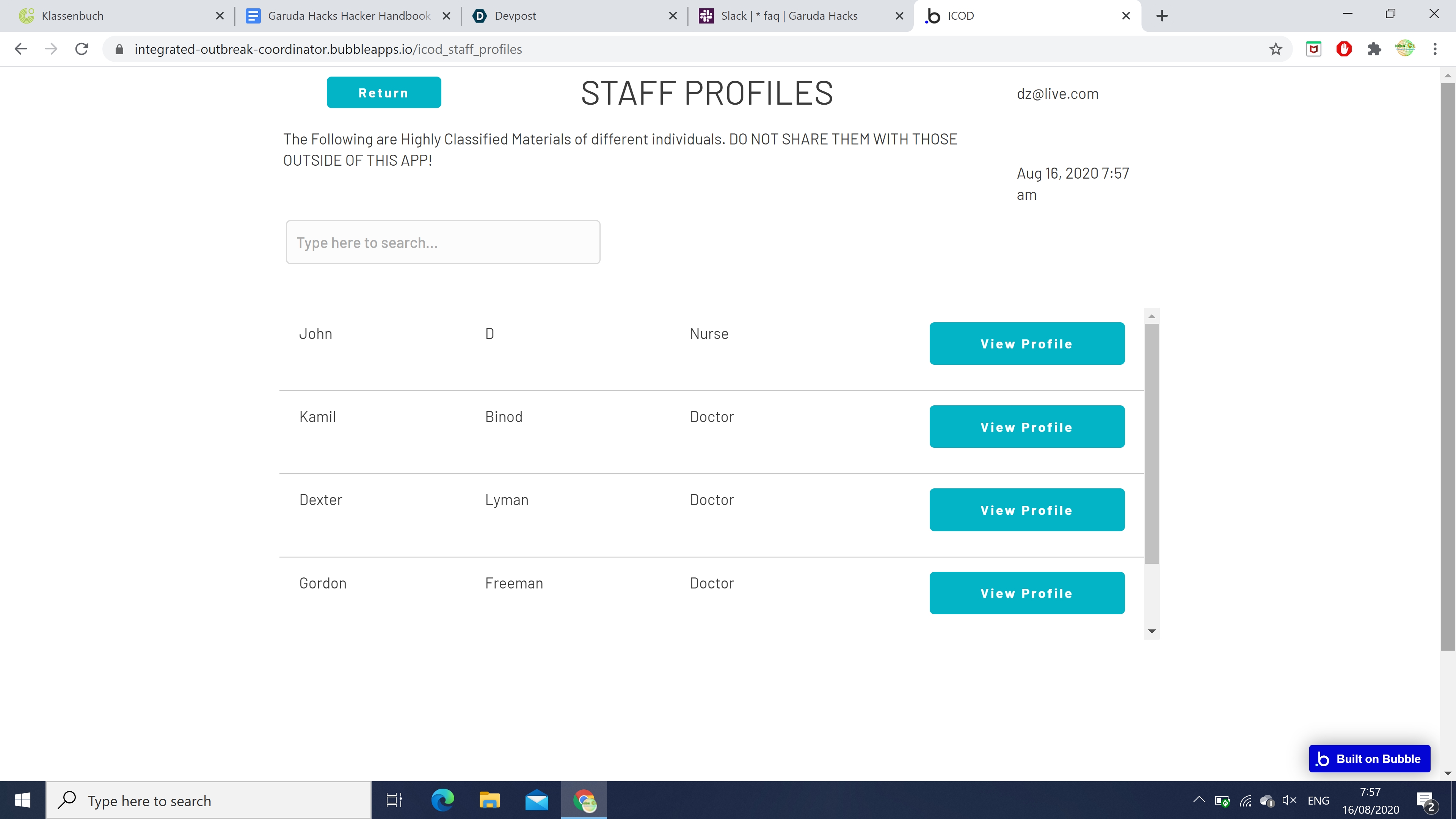View the profile for Gordon Freeman
This screenshot has height=819, width=1456.
(1026, 593)
